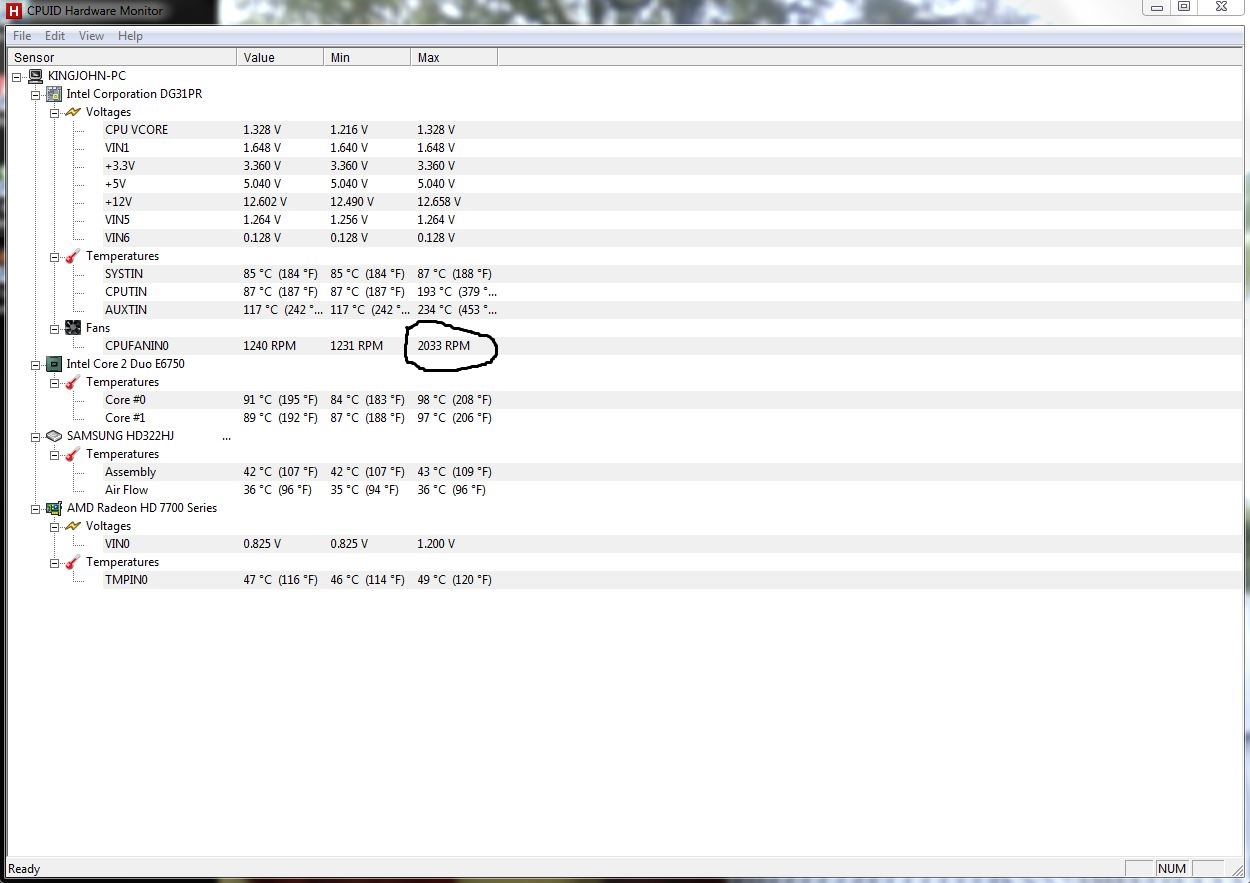Select the CPU VCORE voltage row
Image resolution: width=1250 pixels, height=883 pixels.
pos(136,130)
